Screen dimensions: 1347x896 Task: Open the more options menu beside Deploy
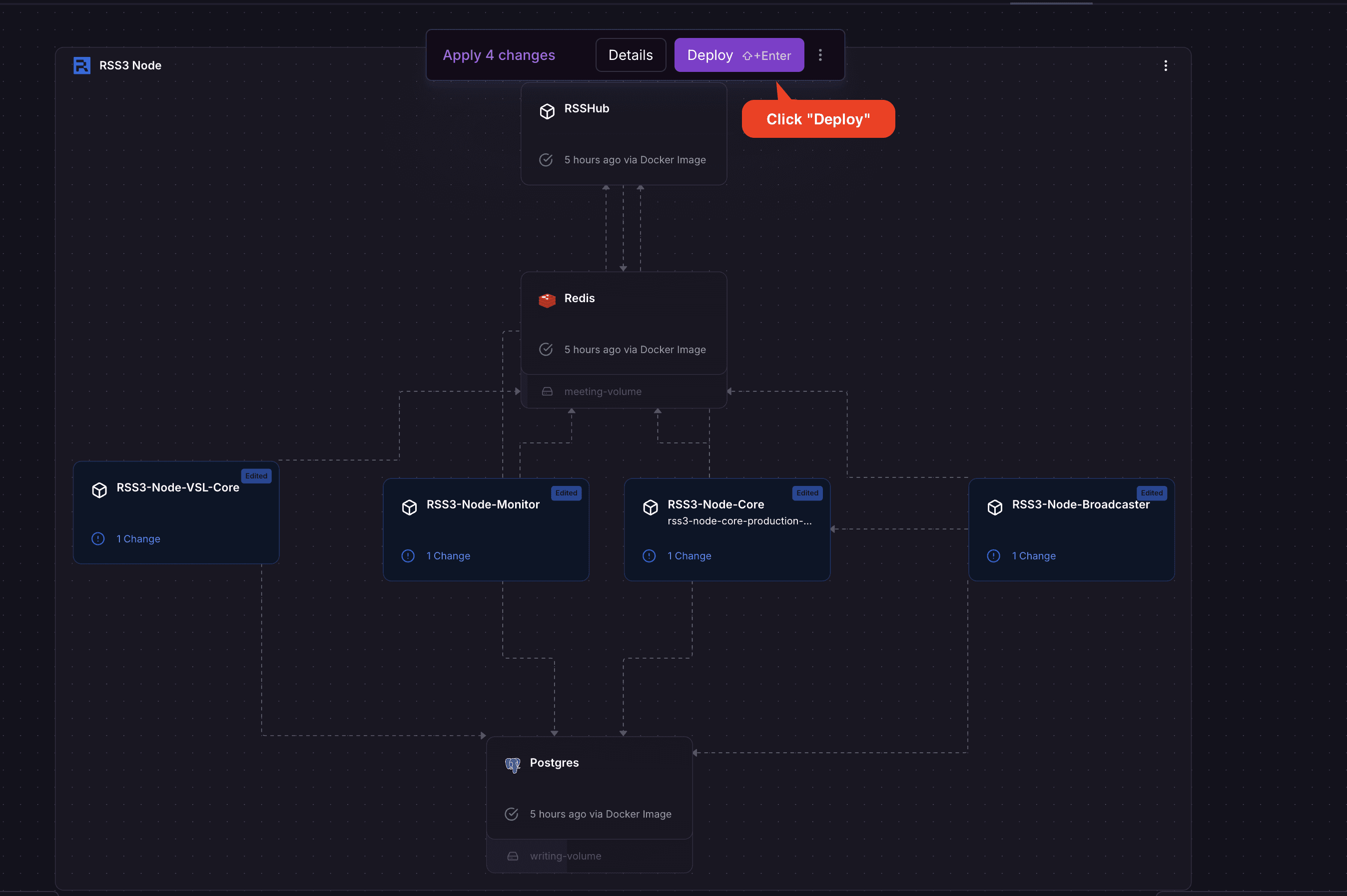pos(820,55)
